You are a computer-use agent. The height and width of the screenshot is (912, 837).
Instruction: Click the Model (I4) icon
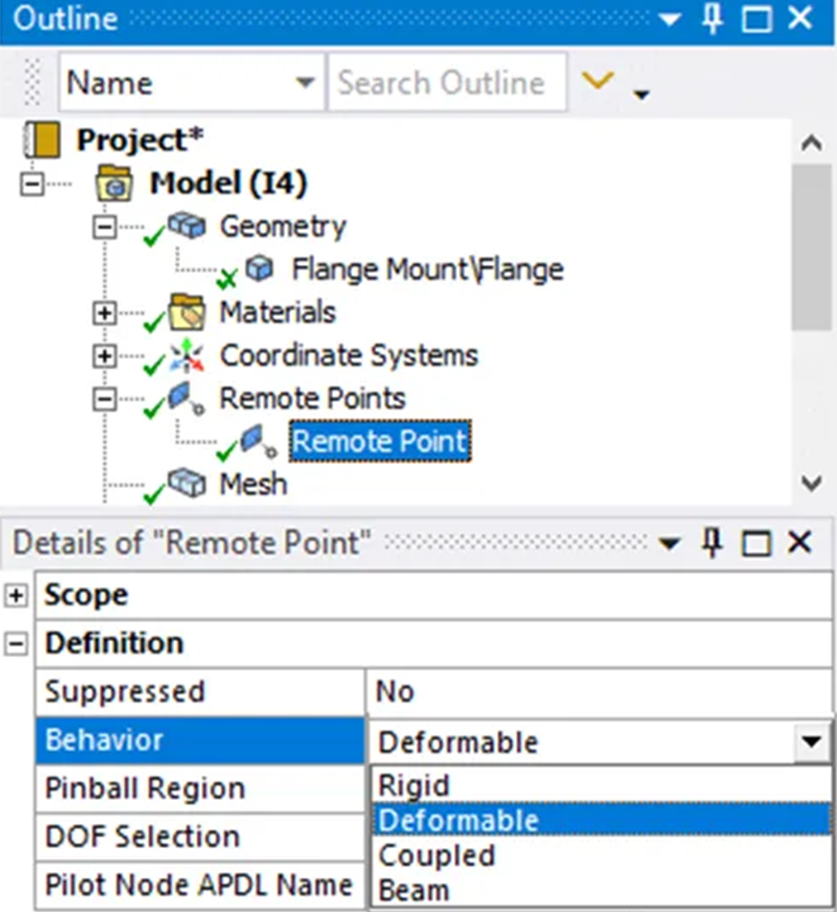tap(112, 181)
